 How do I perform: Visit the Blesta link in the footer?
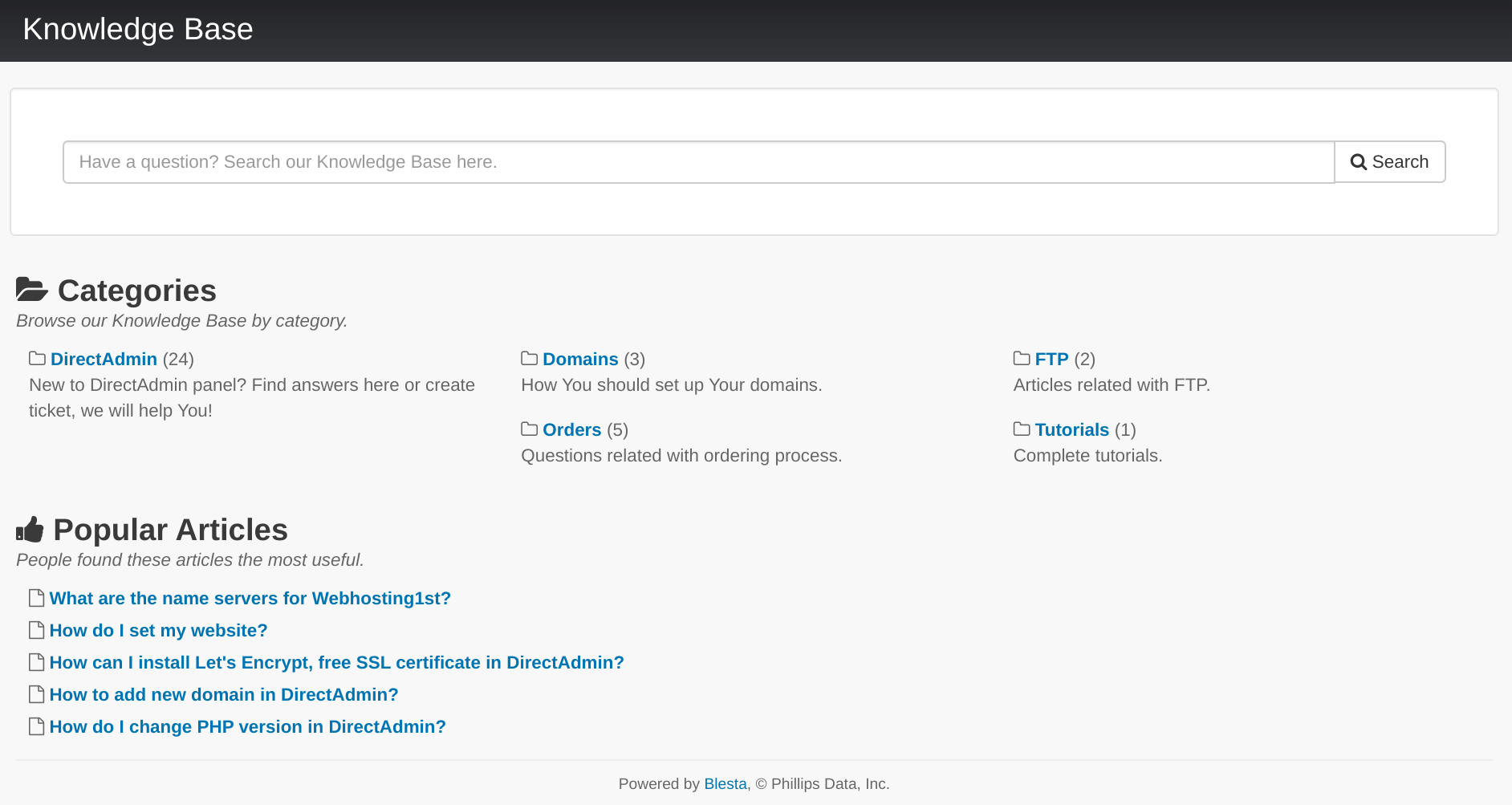click(x=726, y=783)
